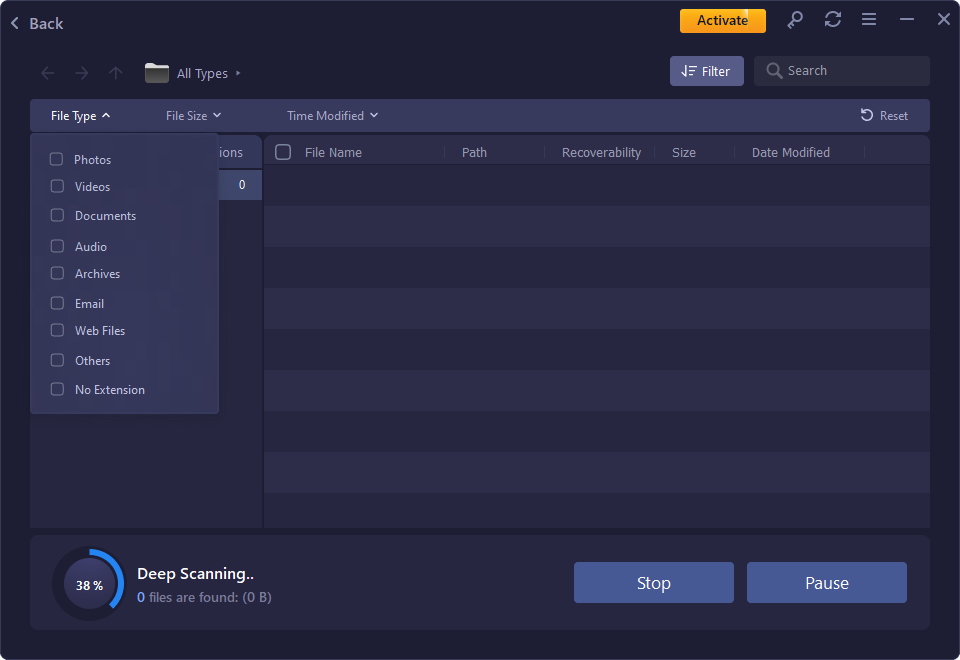Viewport: 960px width, 660px height.
Task: Switch sorting with the Filter button
Action: tap(706, 70)
